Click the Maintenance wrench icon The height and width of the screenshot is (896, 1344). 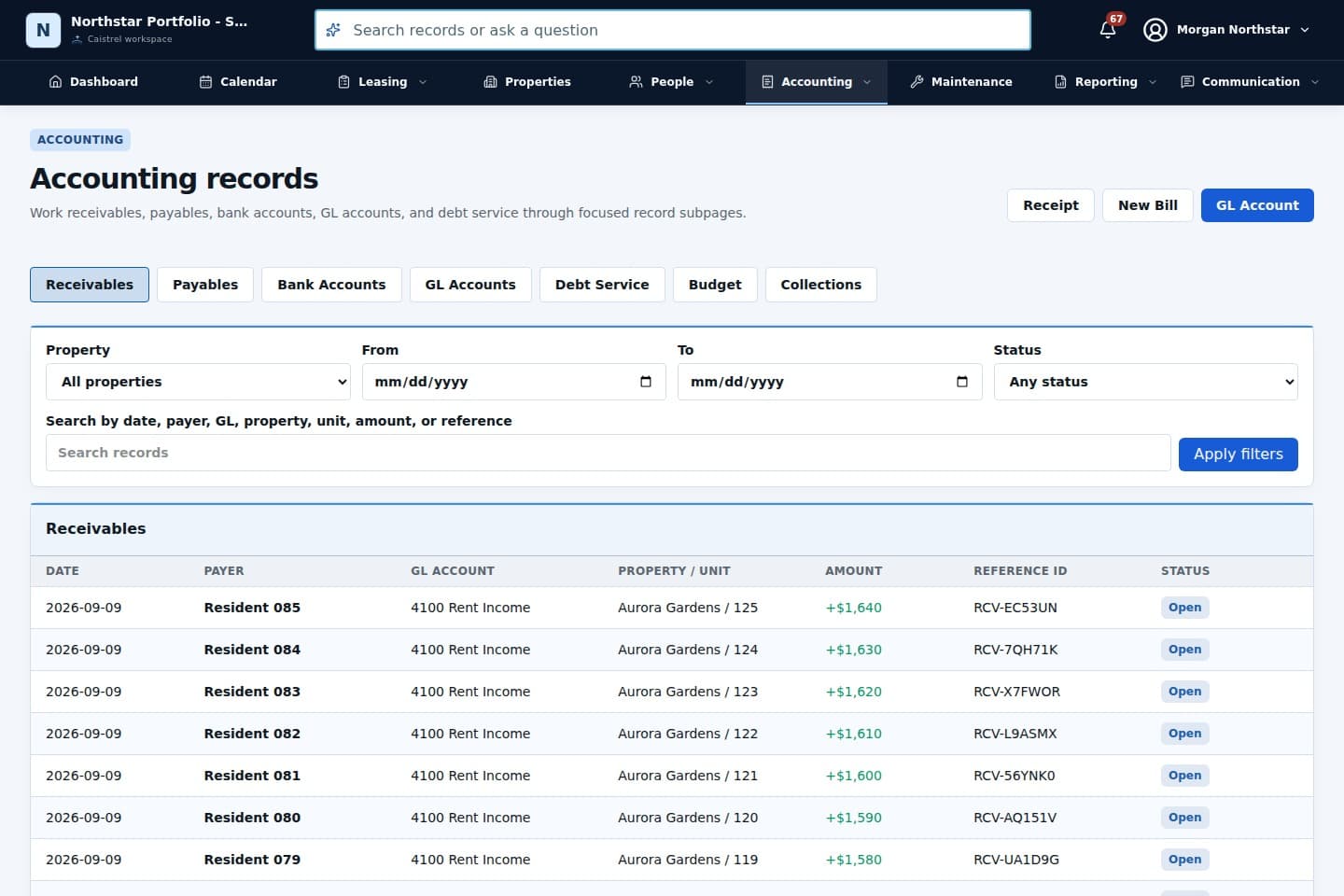(x=917, y=82)
